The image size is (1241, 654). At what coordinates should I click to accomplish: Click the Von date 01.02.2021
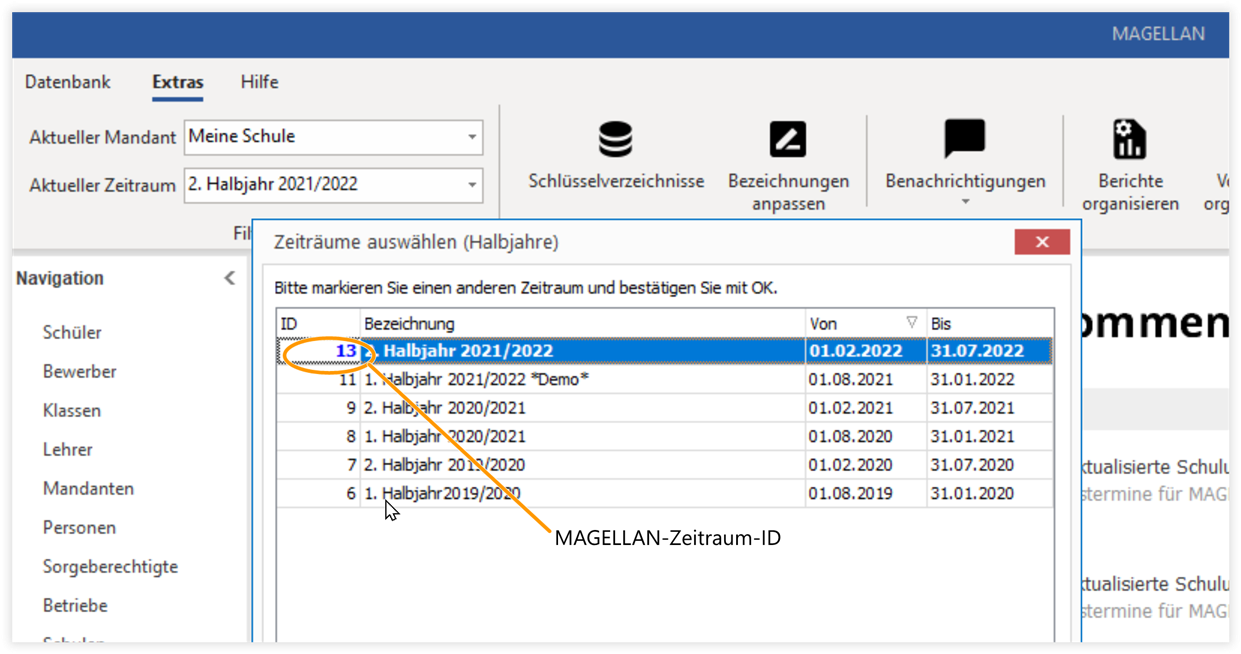(851, 408)
